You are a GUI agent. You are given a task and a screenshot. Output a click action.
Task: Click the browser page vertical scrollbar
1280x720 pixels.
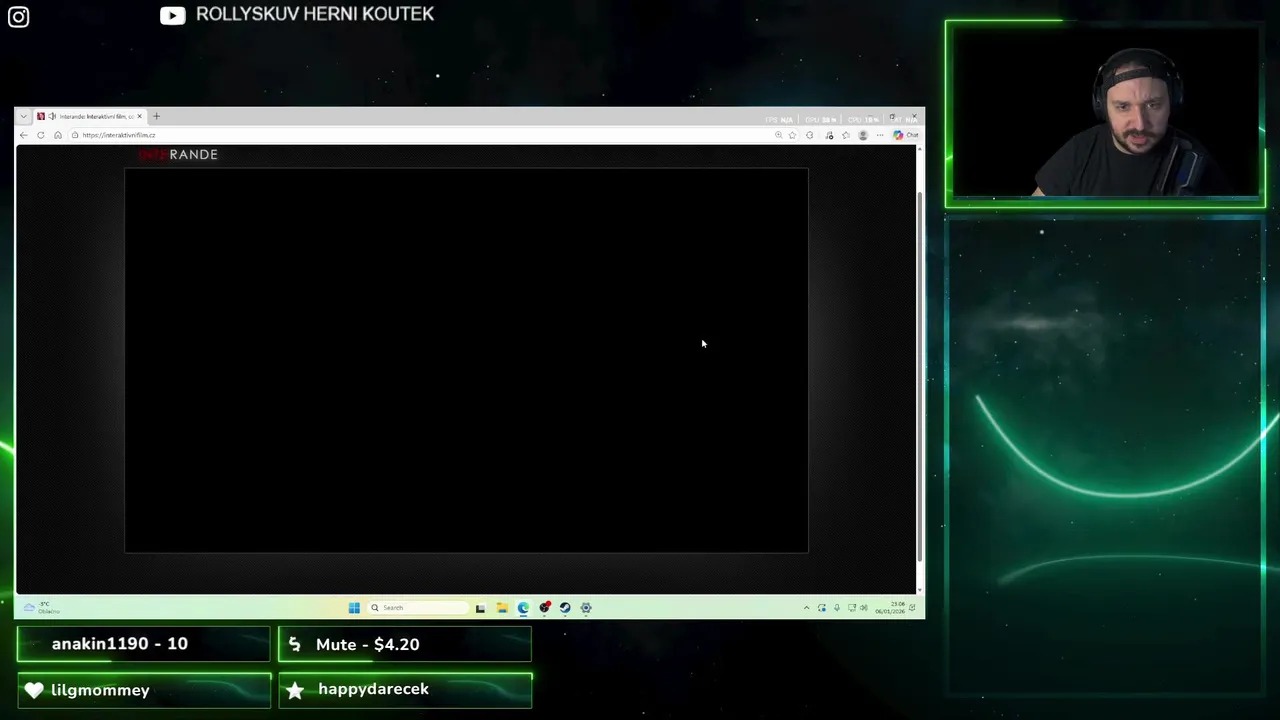[920, 375]
